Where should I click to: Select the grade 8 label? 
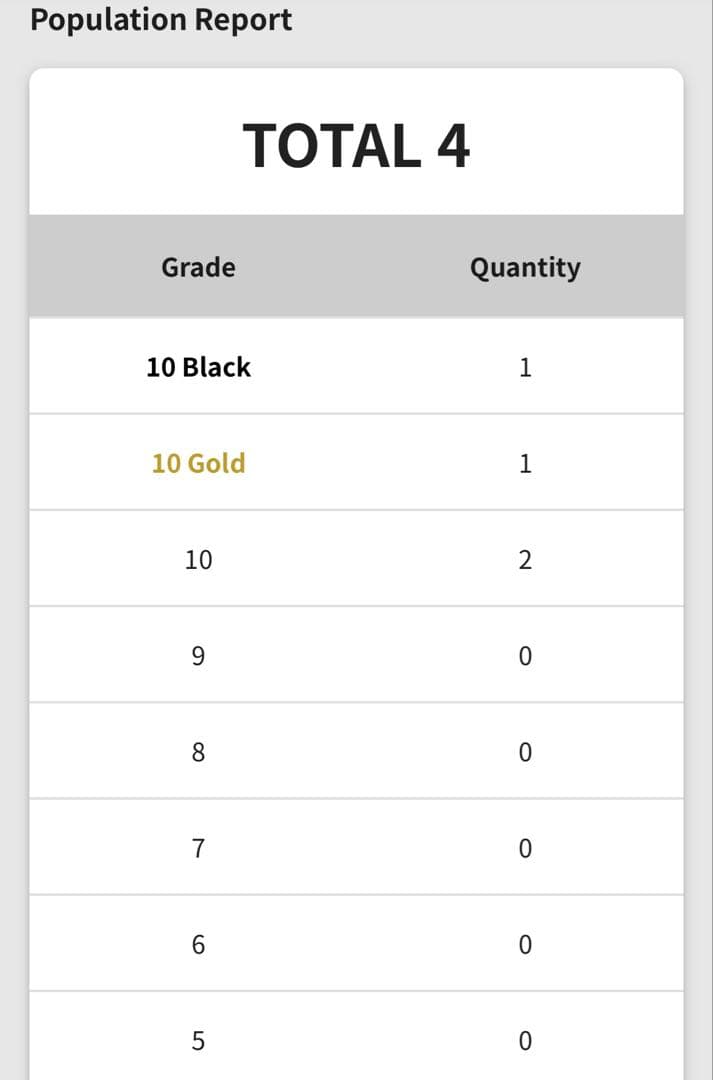(198, 752)
